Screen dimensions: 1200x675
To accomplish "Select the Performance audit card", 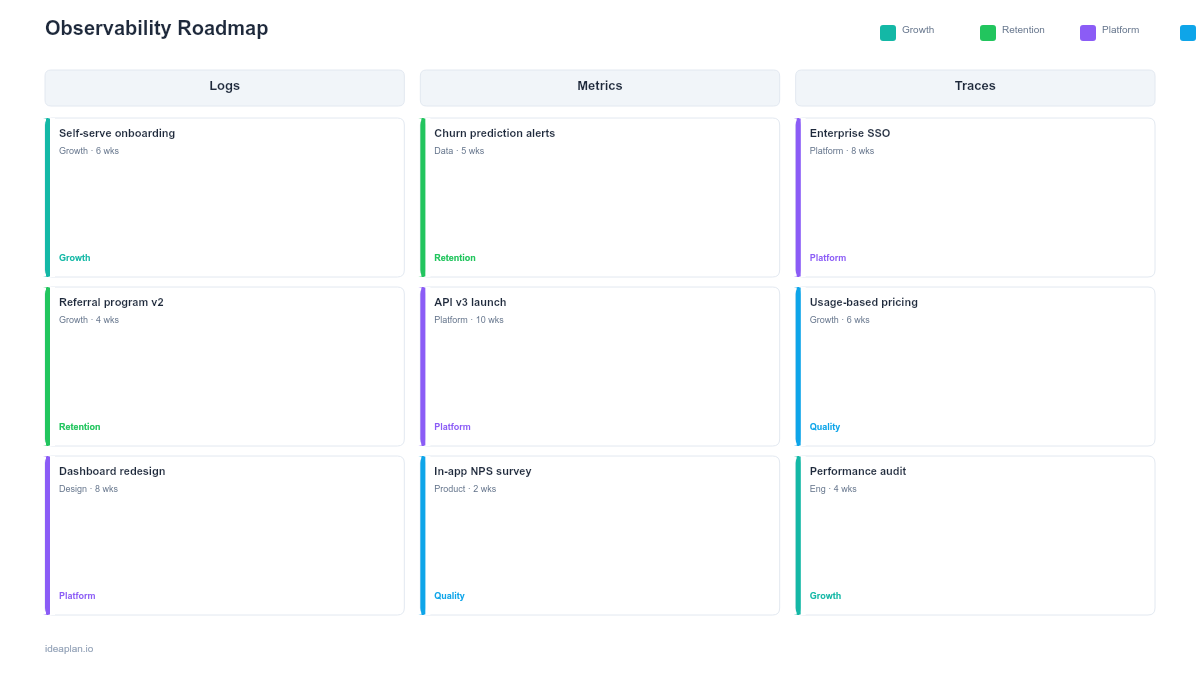I will (x=975, y=534).
